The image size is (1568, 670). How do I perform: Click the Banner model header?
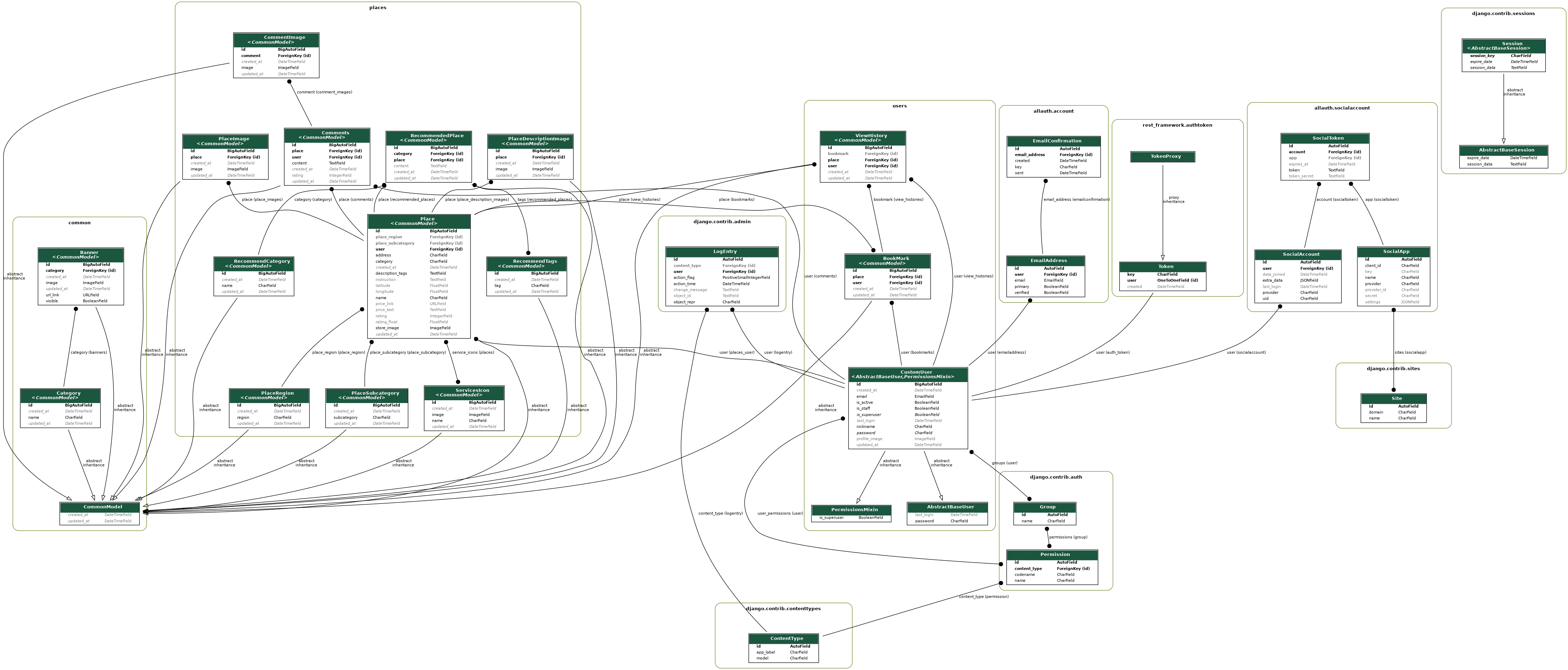pos(81,255)
